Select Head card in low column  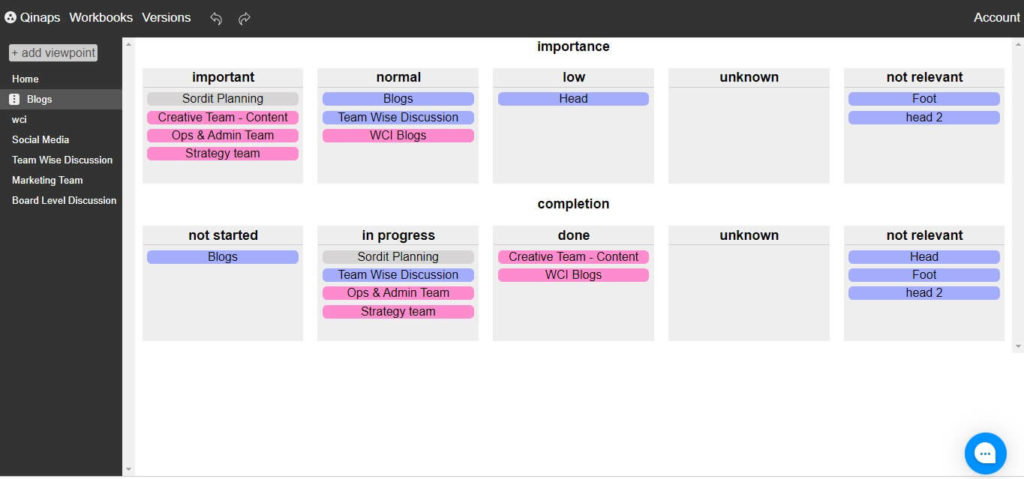pos(573,99)
